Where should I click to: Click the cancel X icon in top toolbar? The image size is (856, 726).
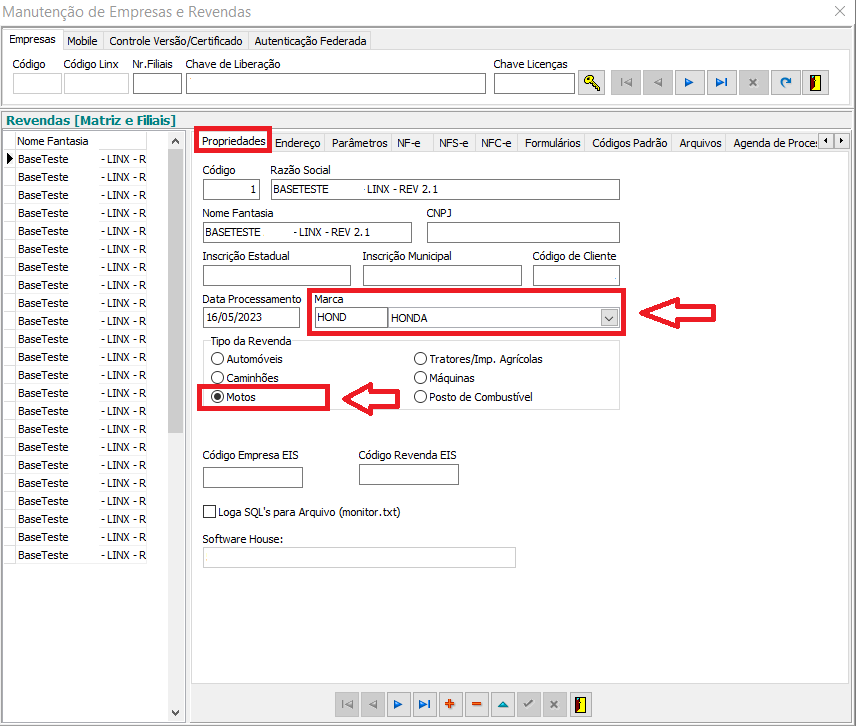tap(753, 83)
